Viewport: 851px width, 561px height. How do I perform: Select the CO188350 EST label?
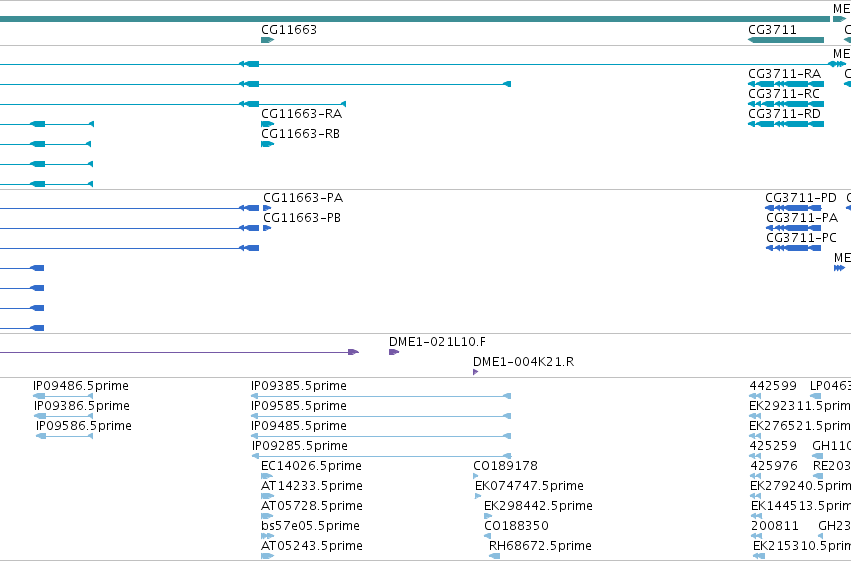pyautogui.click(x=516, y=526)
